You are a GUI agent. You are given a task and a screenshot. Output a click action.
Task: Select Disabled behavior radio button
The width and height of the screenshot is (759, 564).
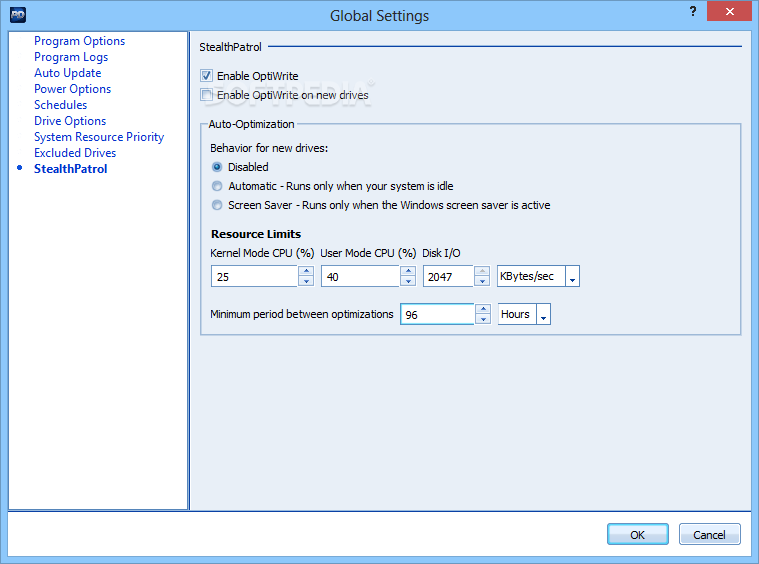coord(217,167)
